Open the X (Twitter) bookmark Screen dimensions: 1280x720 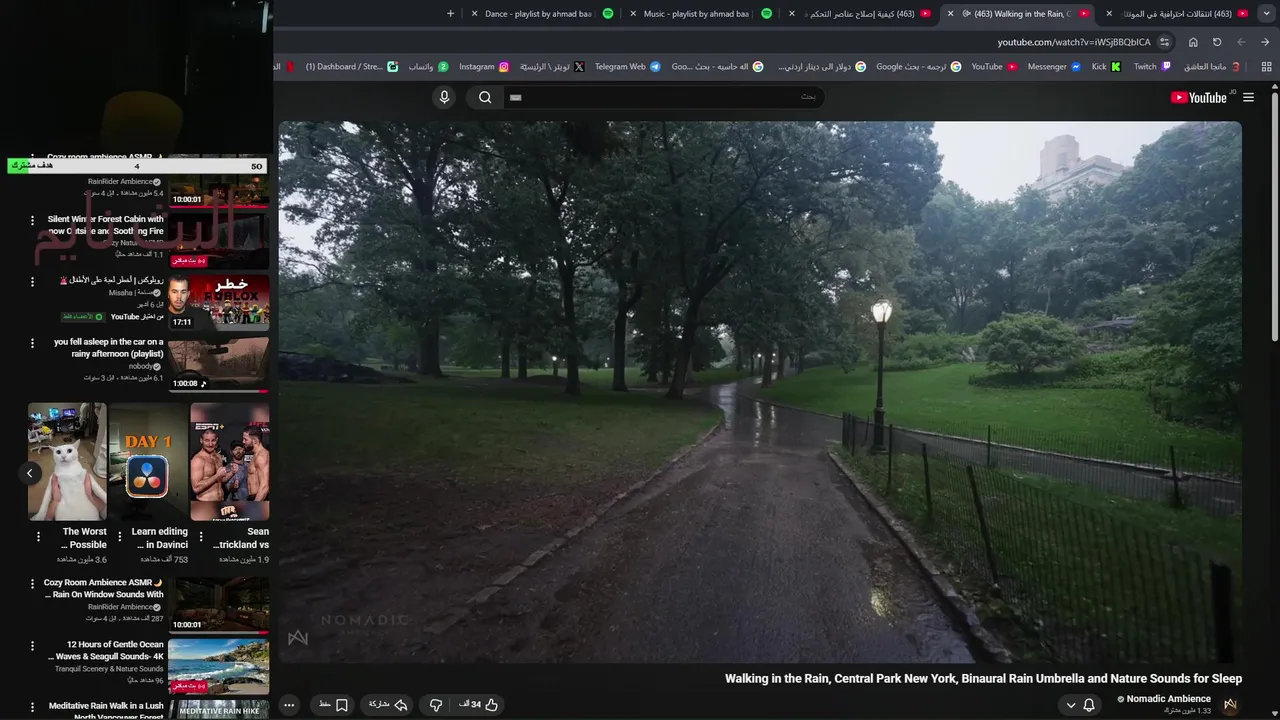click(552, 67)
